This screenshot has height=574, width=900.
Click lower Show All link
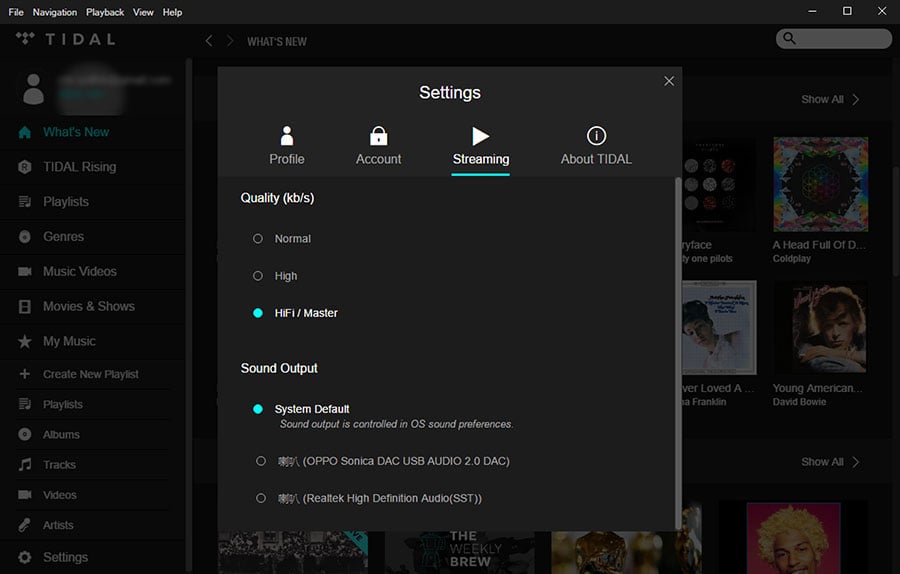(x=823, y=462)
